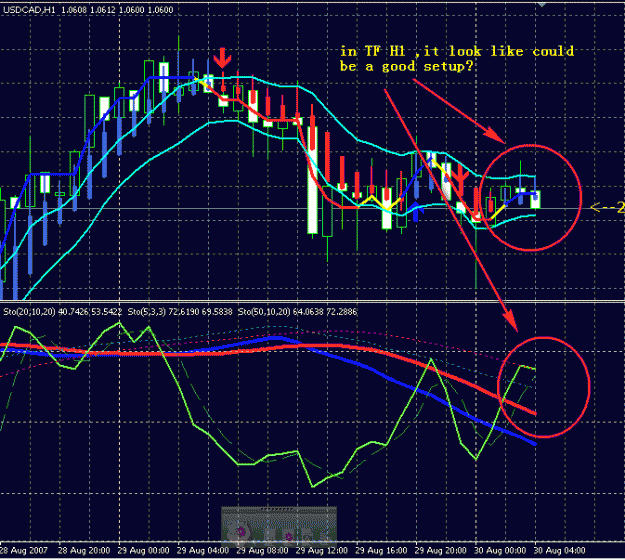Click the chart shift triangle marker at top
625x560 pixels.
[541, 4]
